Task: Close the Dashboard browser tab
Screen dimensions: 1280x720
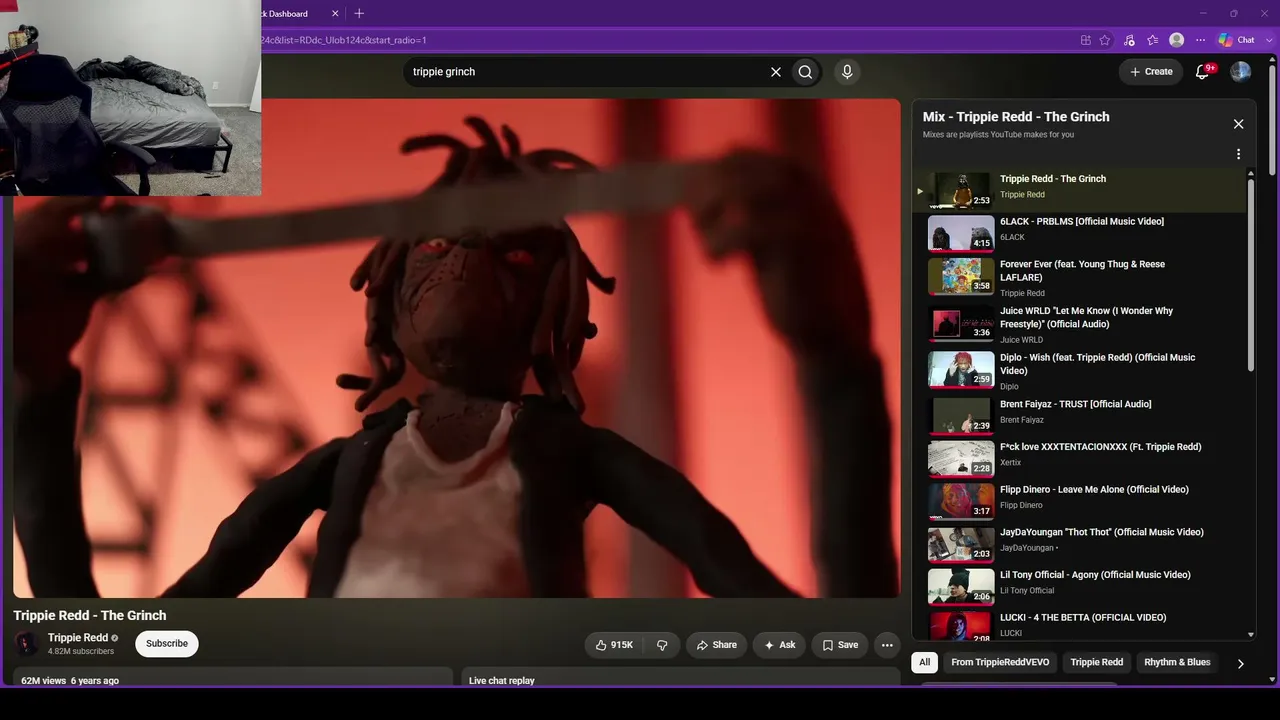Action: click(335, 14)
